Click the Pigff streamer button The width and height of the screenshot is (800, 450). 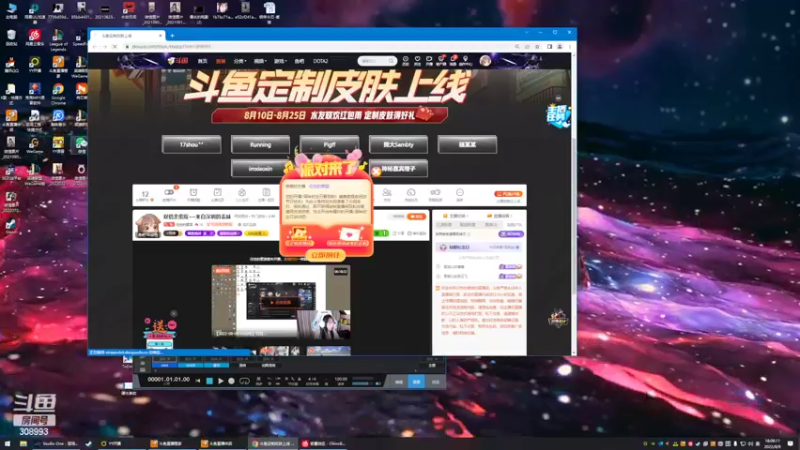click(329, 145)
